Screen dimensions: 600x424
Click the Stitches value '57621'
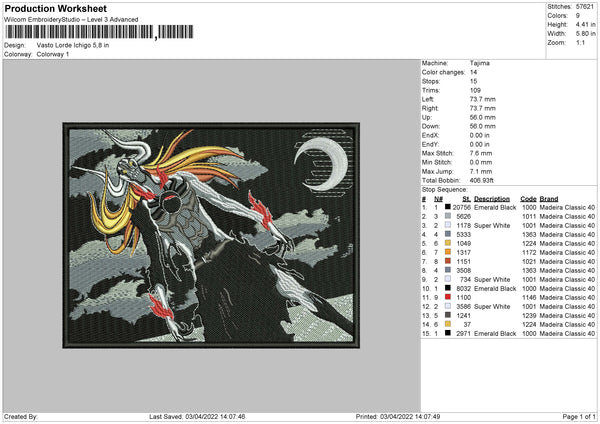(585, 7)
